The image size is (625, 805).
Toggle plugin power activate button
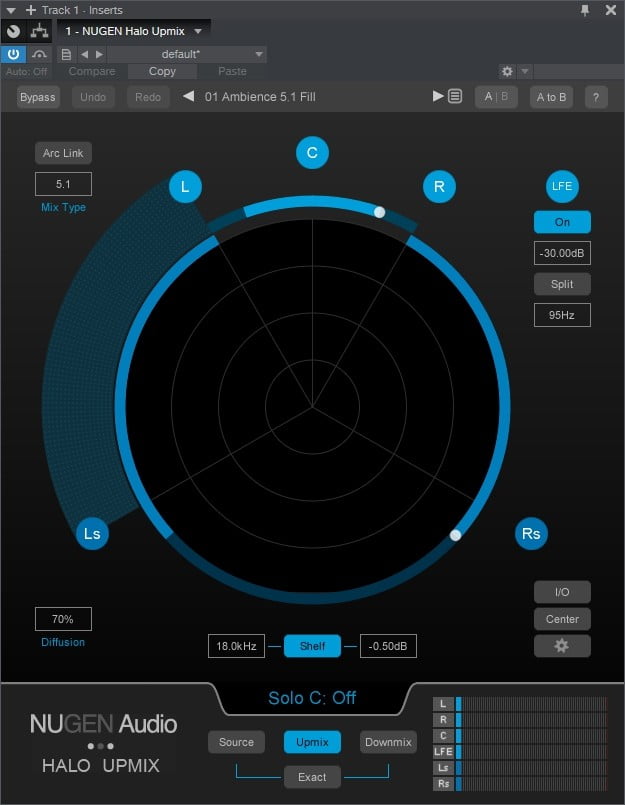click(x=13, y=54)
